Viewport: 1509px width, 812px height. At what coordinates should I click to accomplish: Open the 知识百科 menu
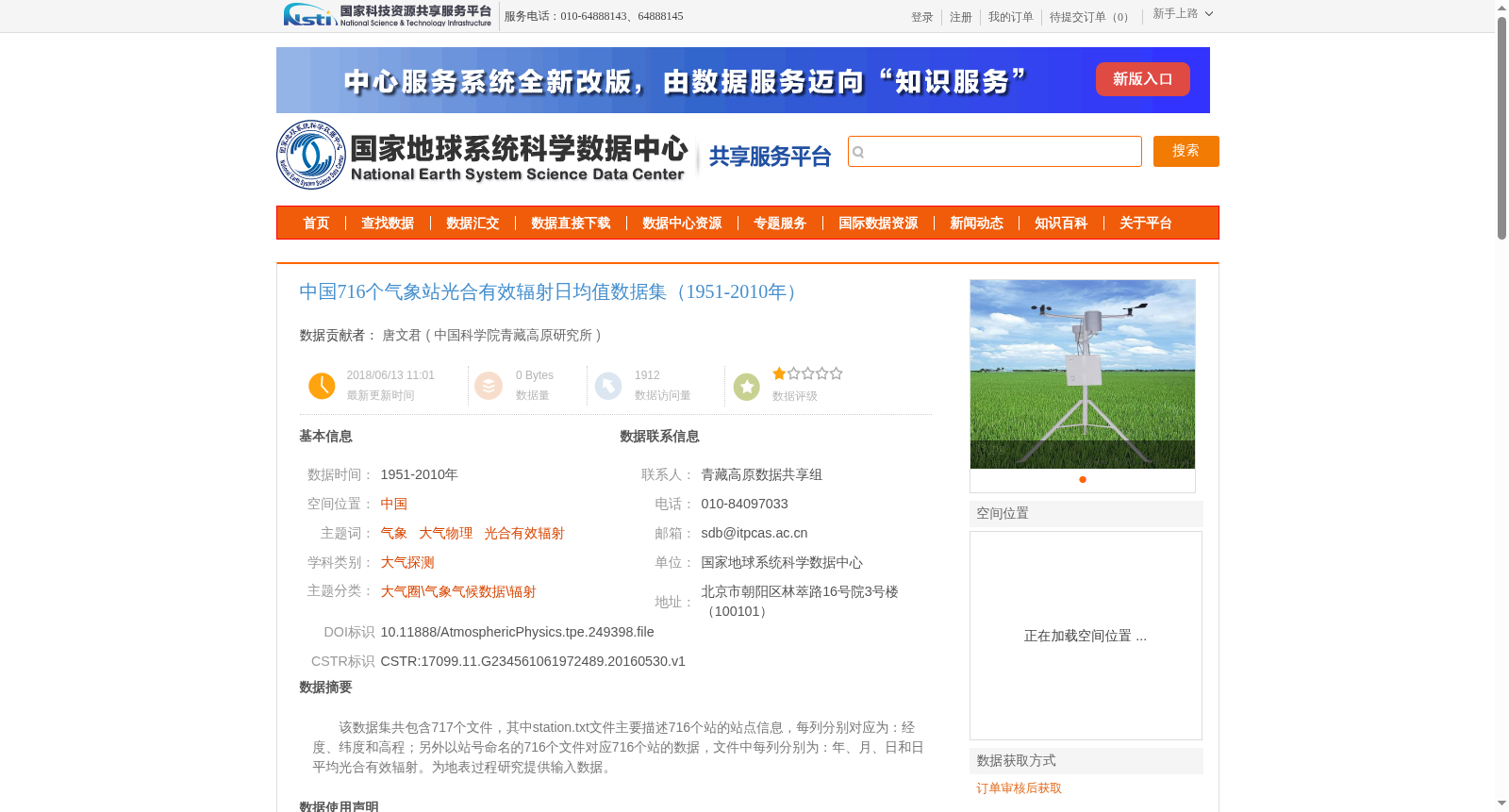point(1061,223)
